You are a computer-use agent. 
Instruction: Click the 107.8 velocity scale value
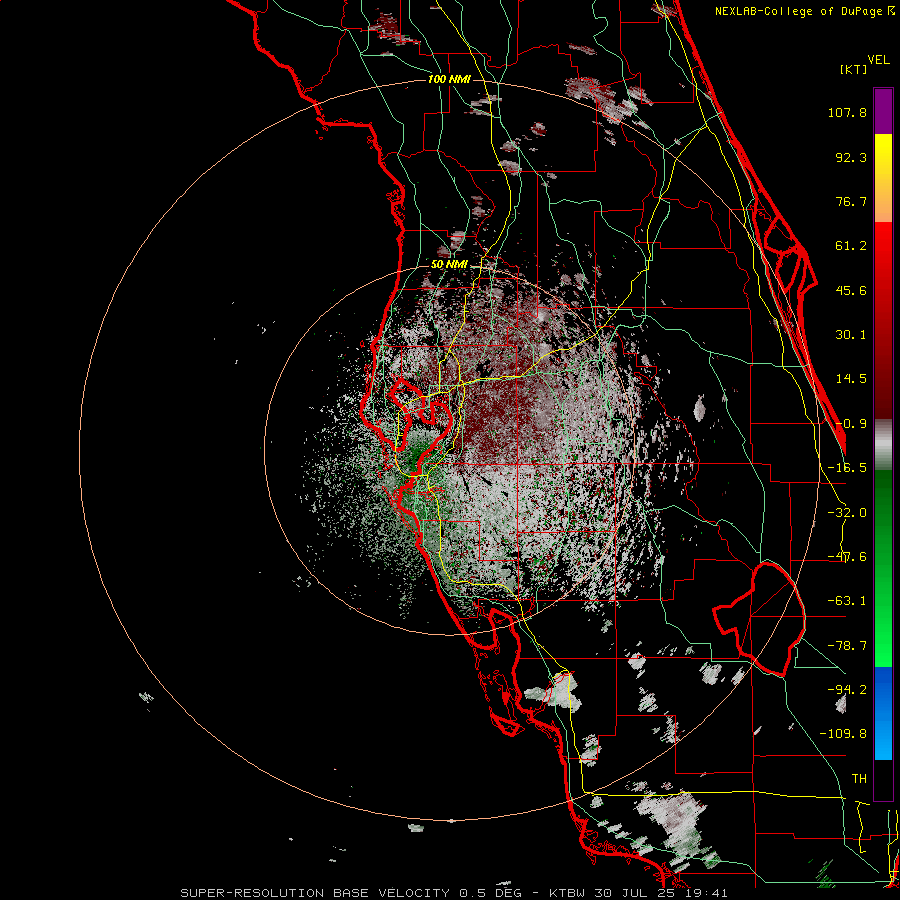click(x=847, y=112)
